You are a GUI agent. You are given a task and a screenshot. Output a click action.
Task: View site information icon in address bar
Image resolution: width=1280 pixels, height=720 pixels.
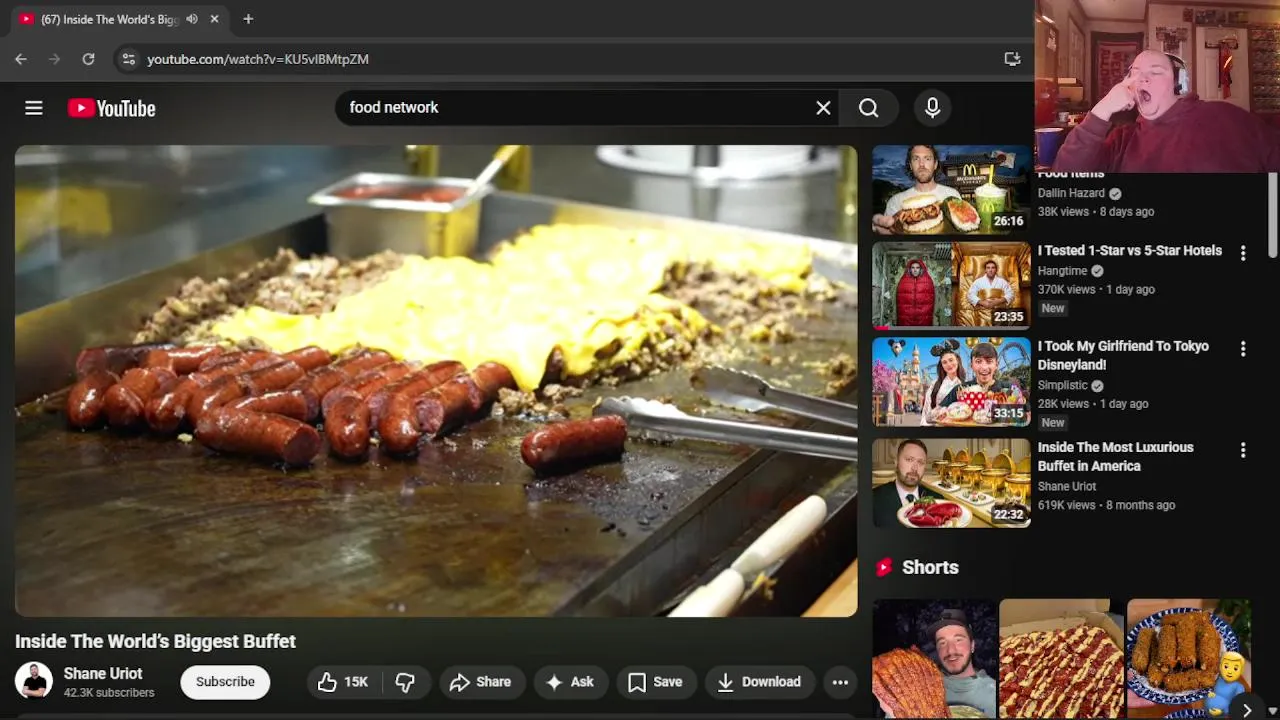coord(128,59)
